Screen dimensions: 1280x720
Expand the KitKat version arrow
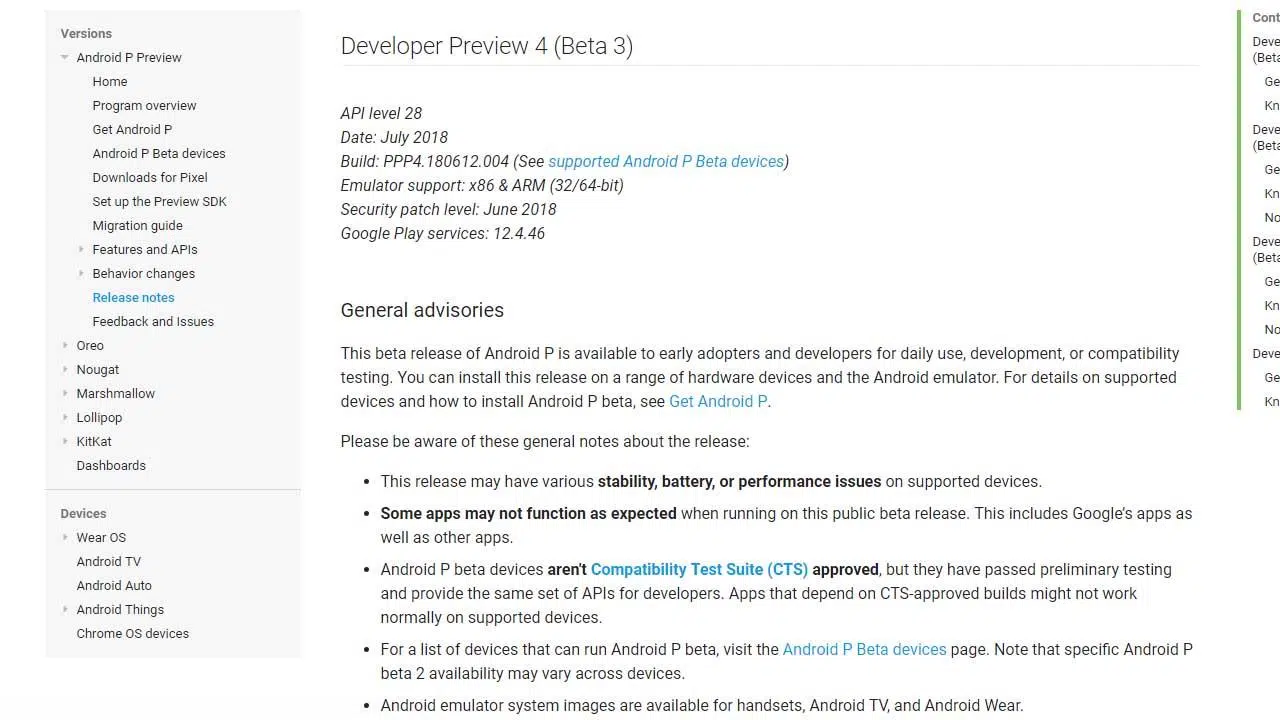(x=65, y=442)
